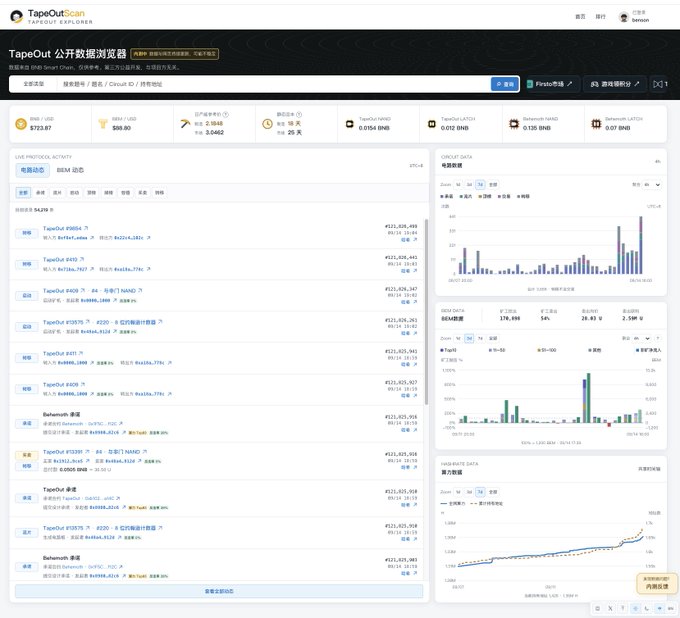Set BEM chart zoom to 7d
Screen dimensions: 680x618
[480, 338]
